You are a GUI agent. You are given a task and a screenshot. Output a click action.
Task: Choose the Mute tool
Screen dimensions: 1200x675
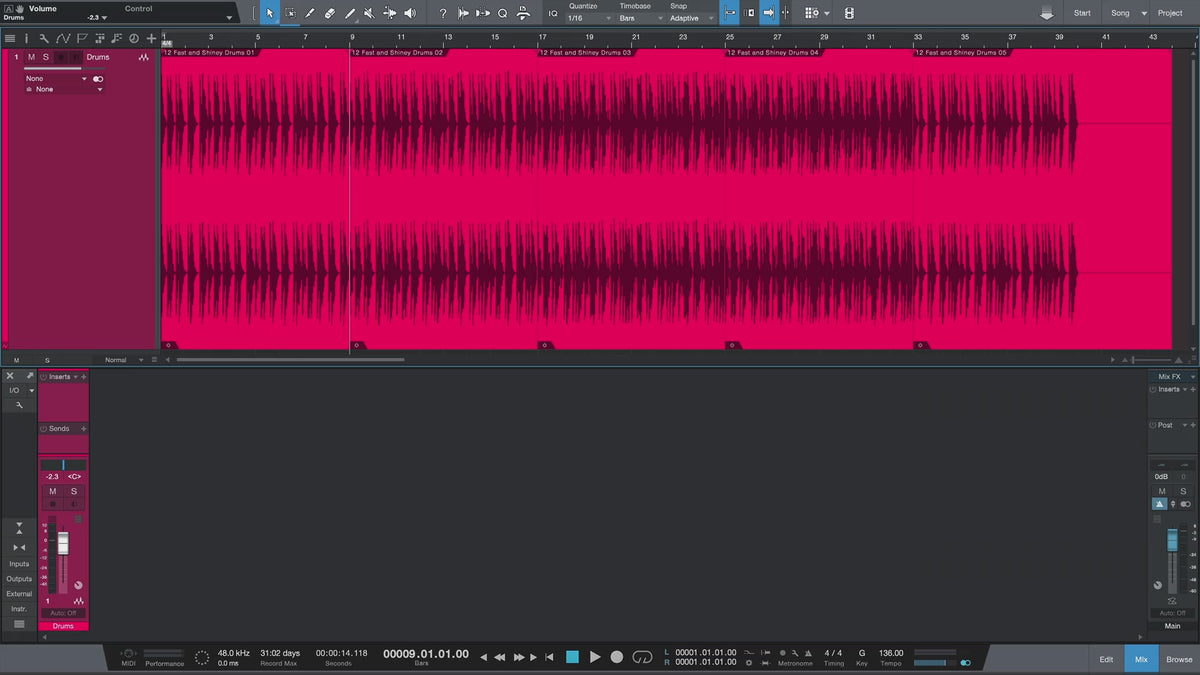369,13
